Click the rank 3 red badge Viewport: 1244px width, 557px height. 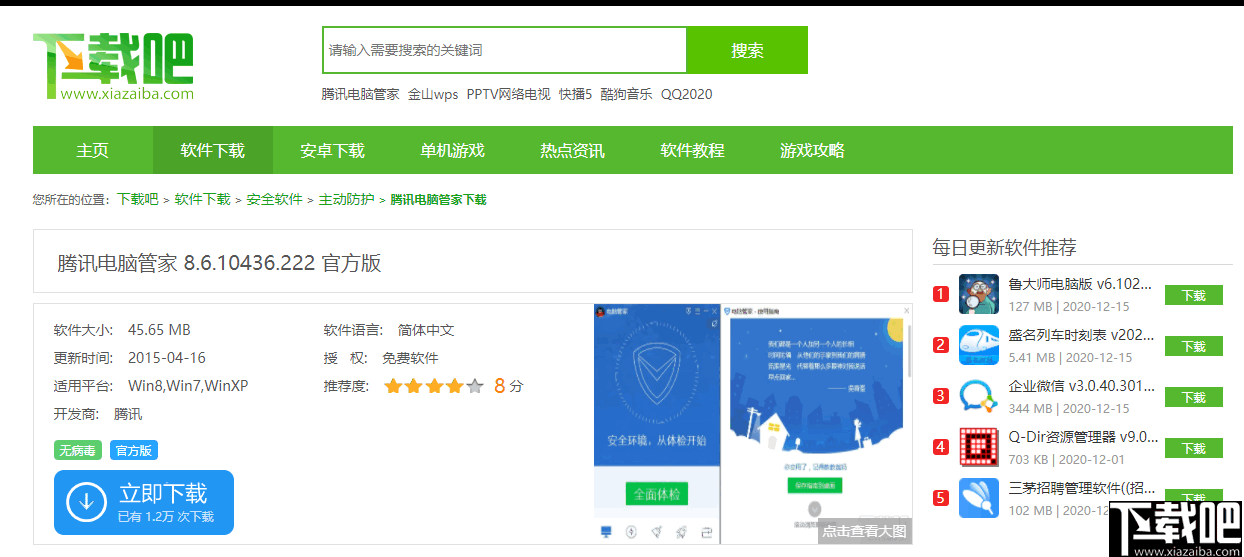941,396
